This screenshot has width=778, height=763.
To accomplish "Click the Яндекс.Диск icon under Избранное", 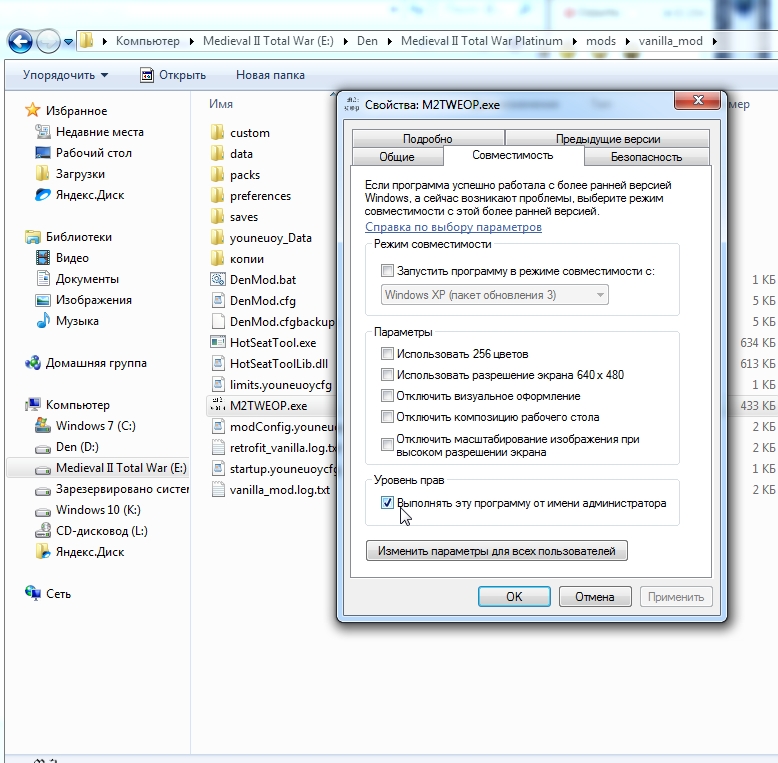I will (43, 195).
